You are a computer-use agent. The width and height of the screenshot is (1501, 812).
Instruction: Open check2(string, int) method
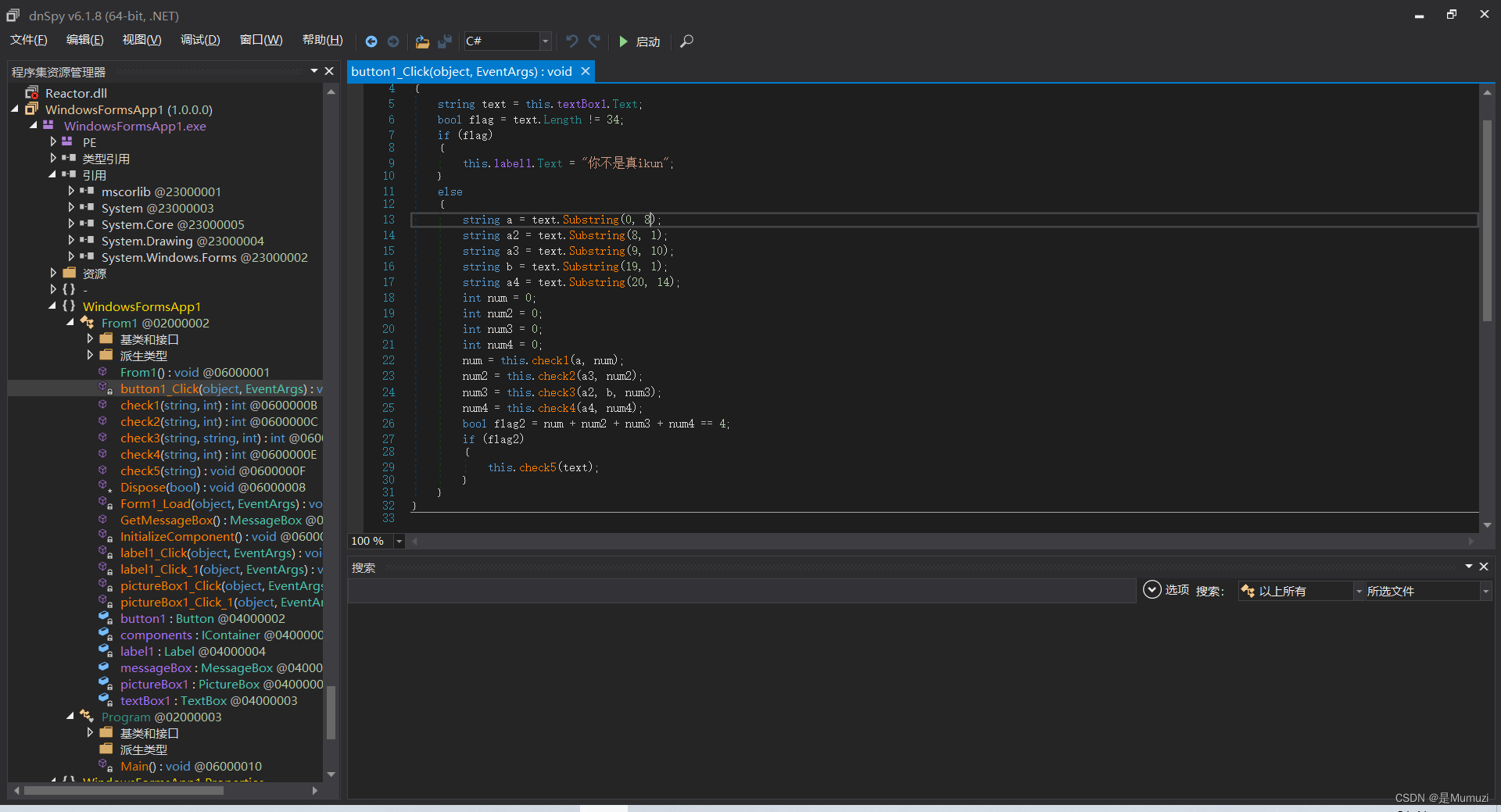point(218,421)
